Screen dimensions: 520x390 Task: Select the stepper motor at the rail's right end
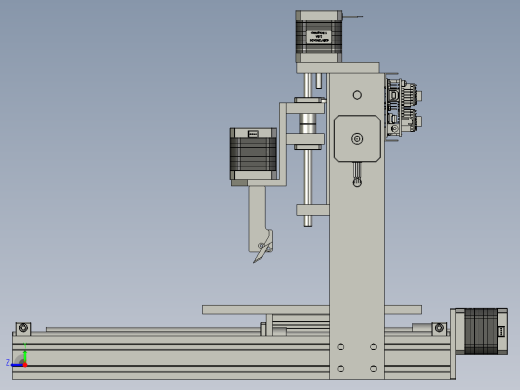click(481, 331)
